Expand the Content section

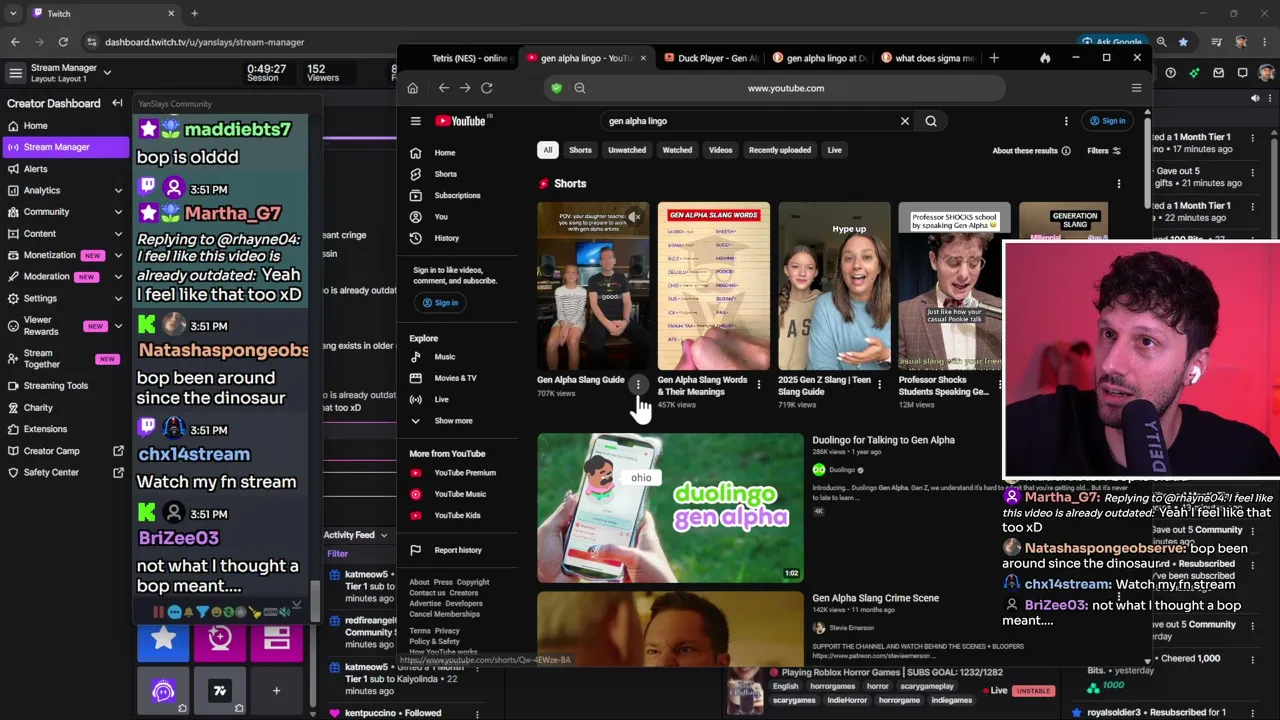(118, 234)
